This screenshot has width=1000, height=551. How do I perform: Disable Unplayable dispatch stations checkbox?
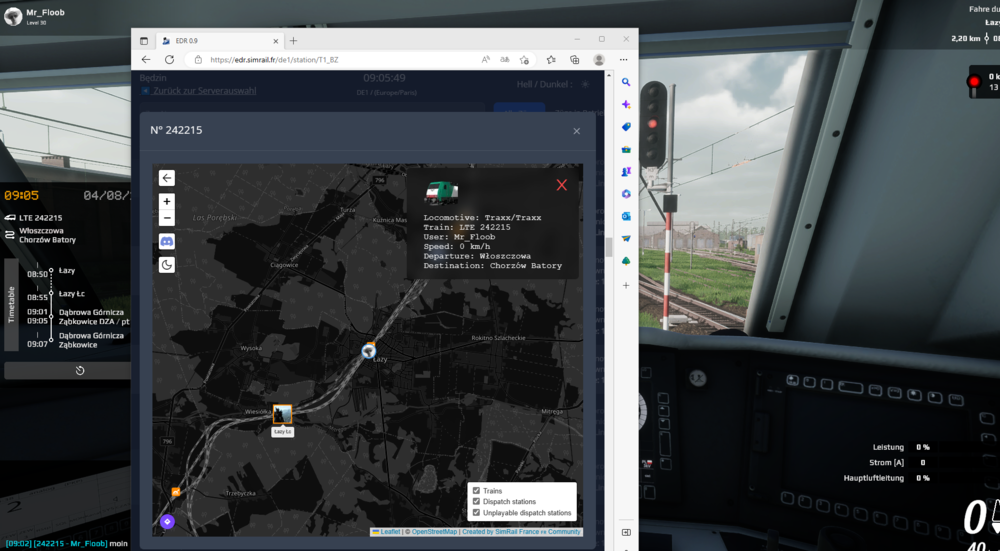tap(475, 513)
